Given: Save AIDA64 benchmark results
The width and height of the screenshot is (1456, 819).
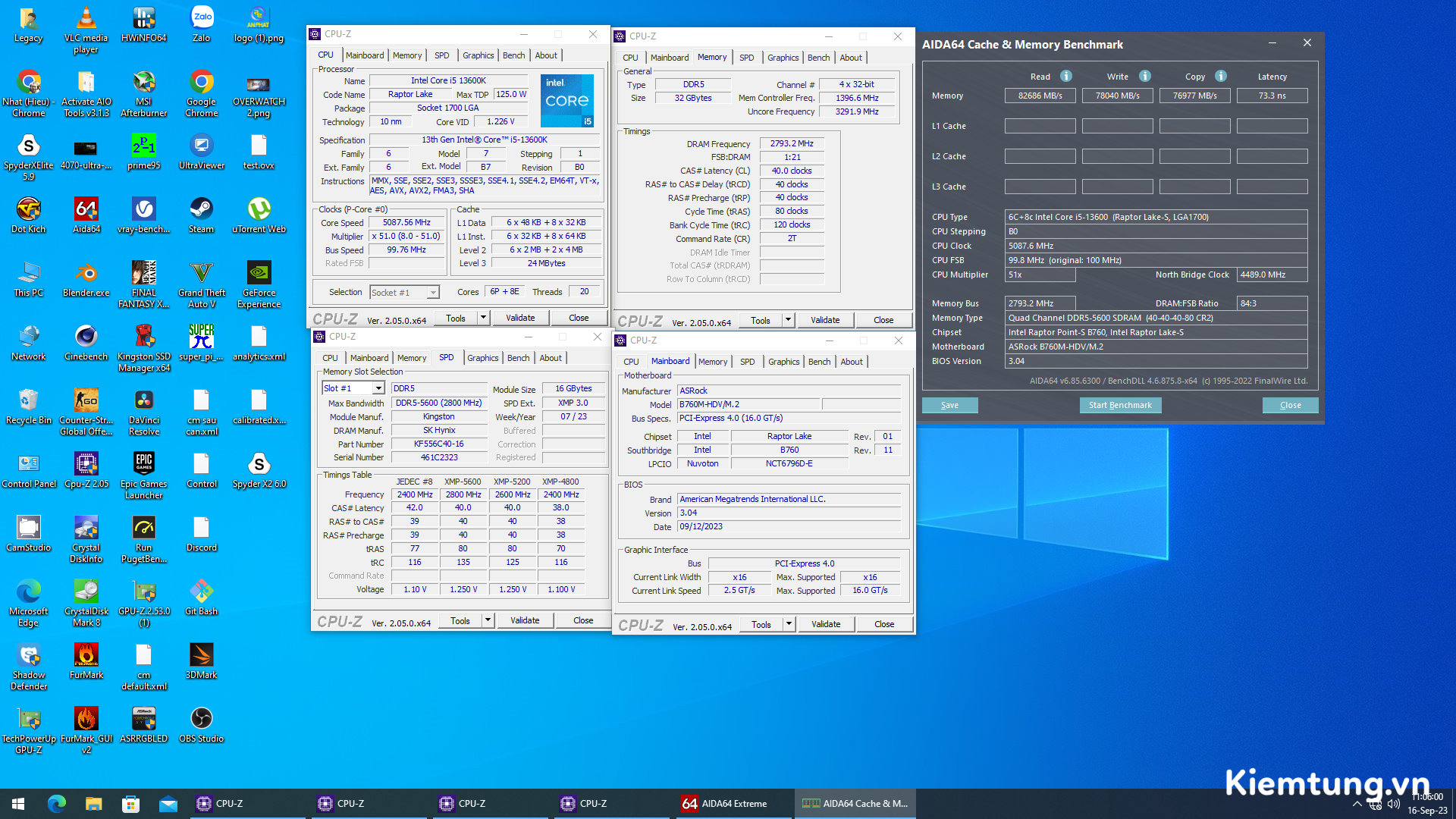Looking at the screenshot, I should [949, 405].
